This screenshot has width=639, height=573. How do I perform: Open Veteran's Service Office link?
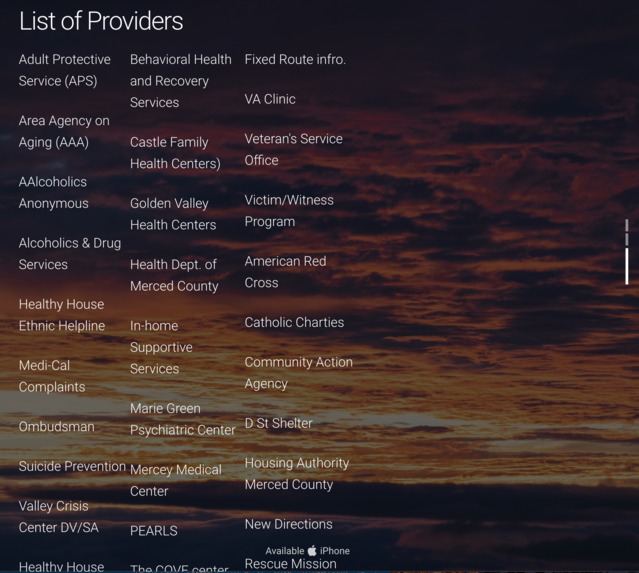(293, 150)
